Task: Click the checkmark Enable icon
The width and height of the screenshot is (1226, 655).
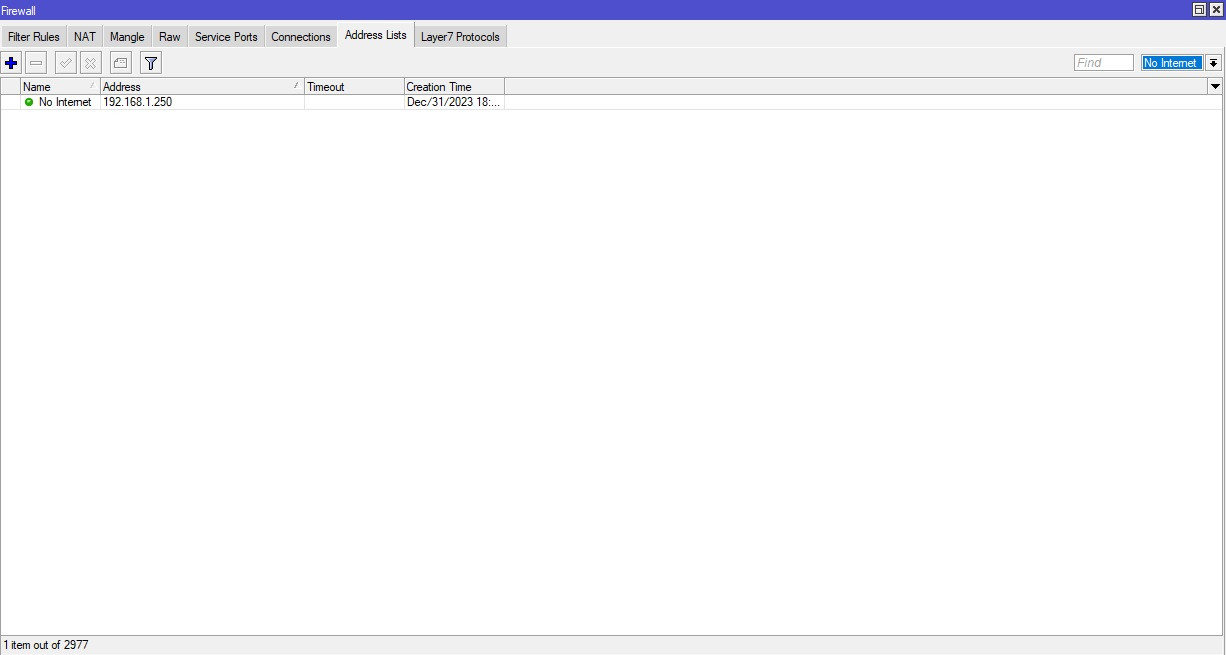Action: (x=65, y=63)
